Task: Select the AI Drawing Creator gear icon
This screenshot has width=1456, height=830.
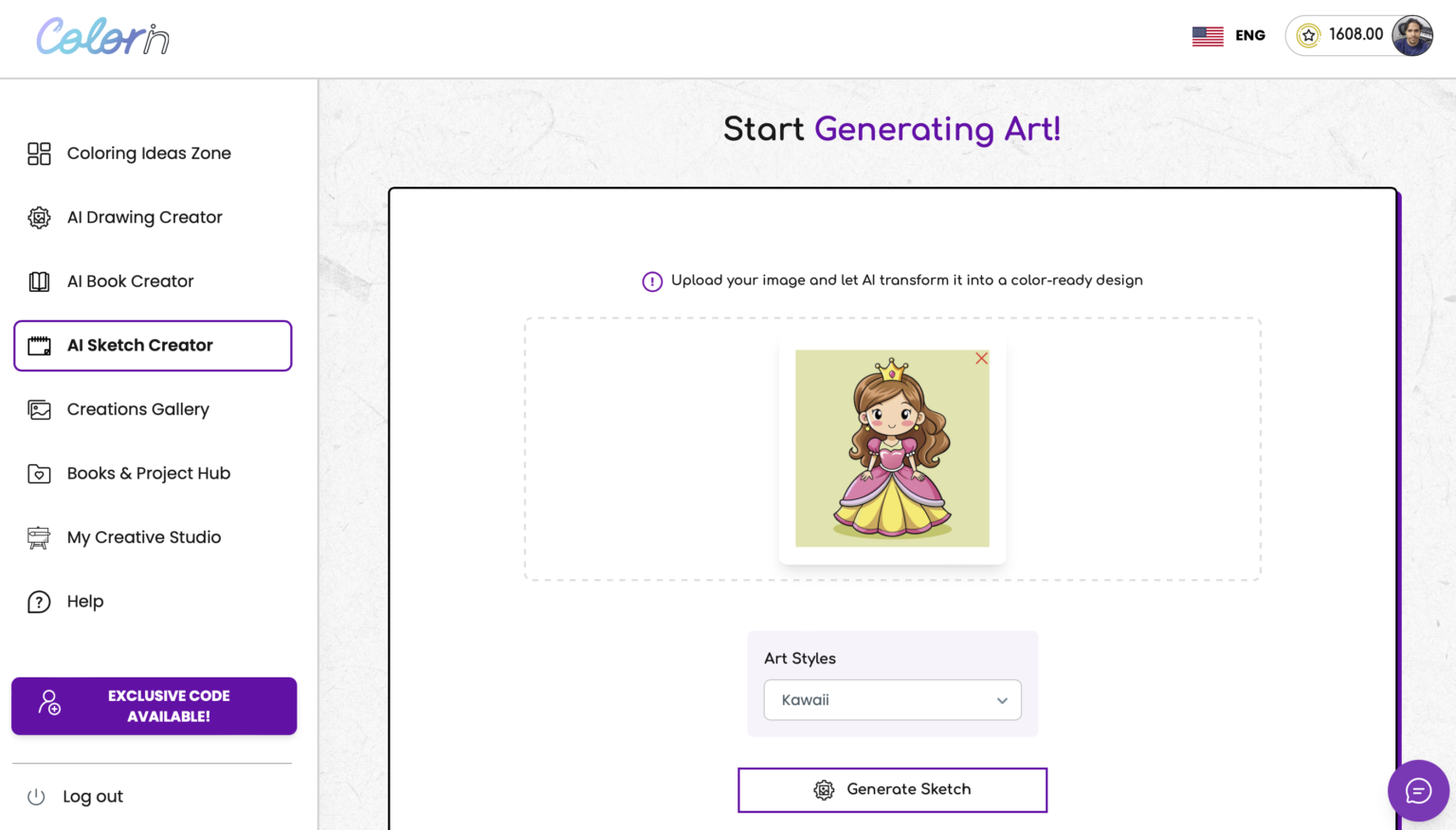Action: coord(39,217)
